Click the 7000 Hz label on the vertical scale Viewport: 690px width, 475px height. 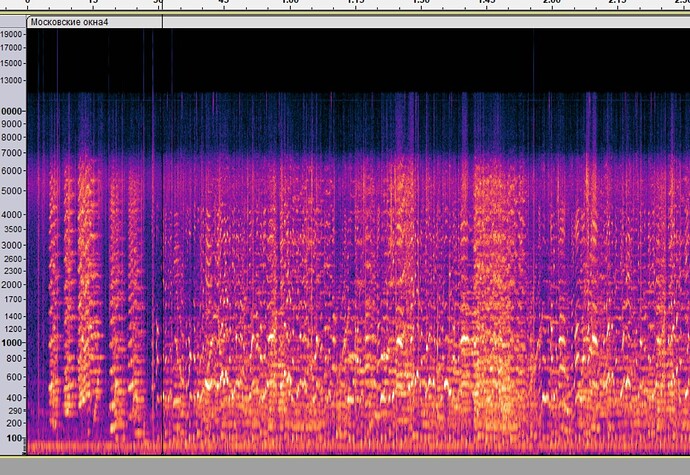click(x=12, y=153)
